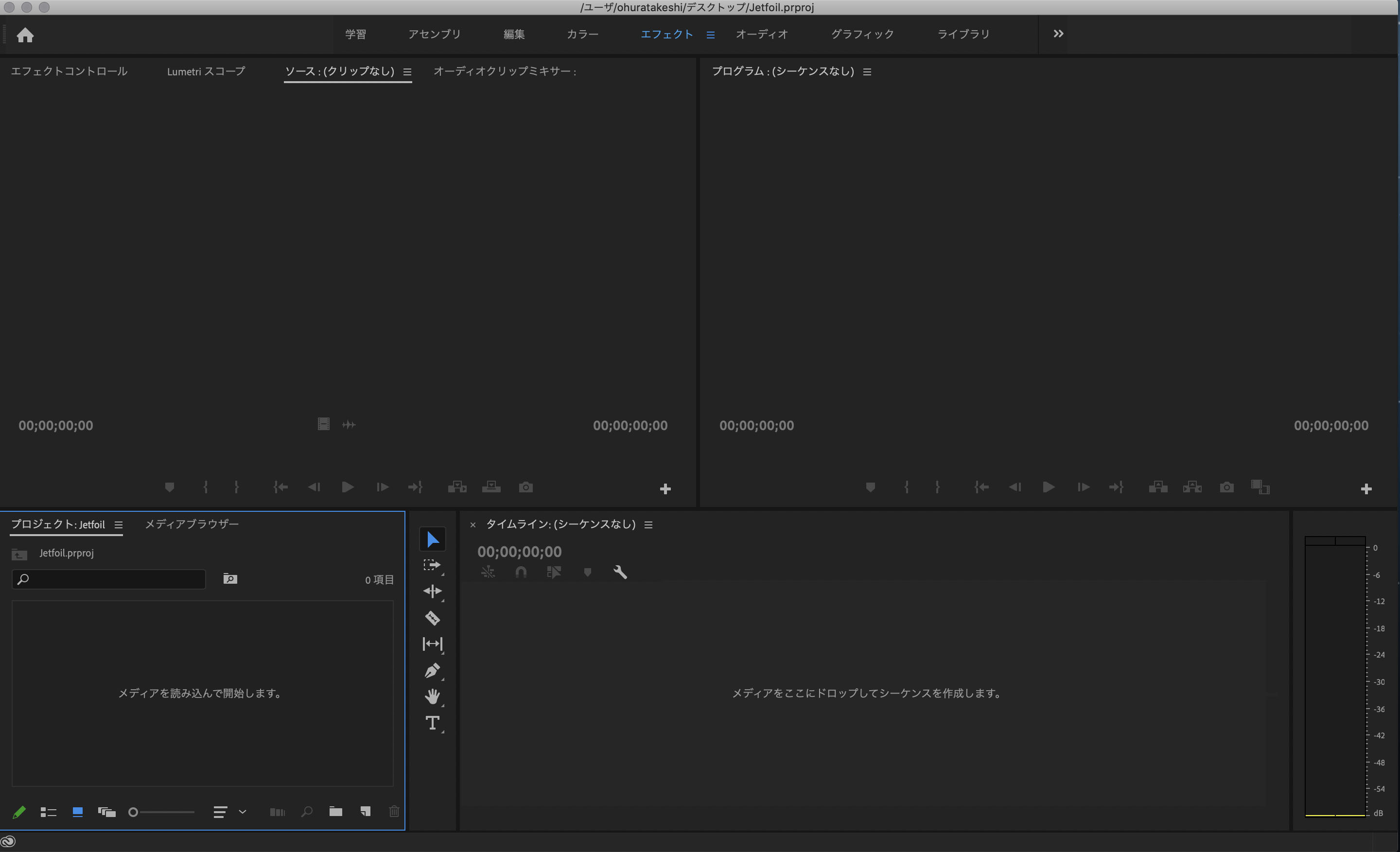
Task: Expand the workspace overflow chevrons
Action: pos(1058,34)
